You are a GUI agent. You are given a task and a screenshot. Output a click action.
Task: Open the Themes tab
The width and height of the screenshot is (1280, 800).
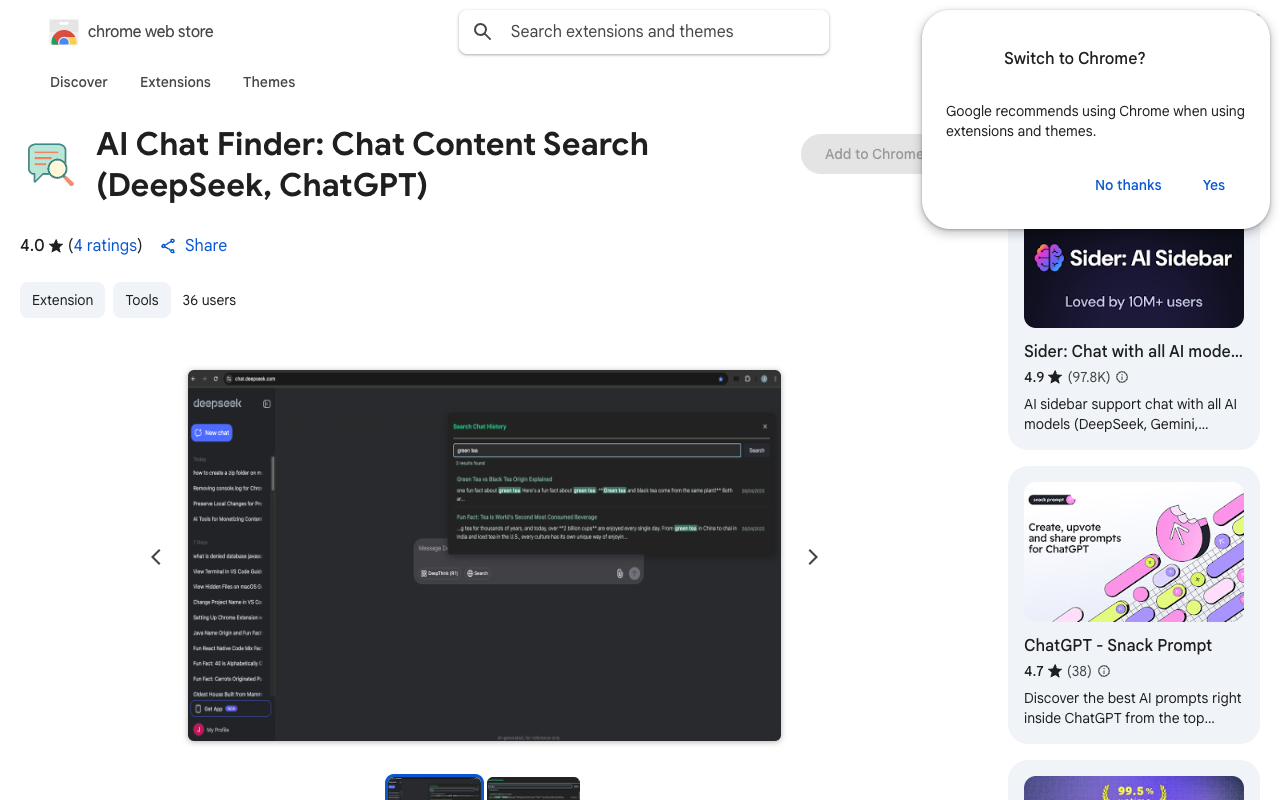tap(269, 82)
